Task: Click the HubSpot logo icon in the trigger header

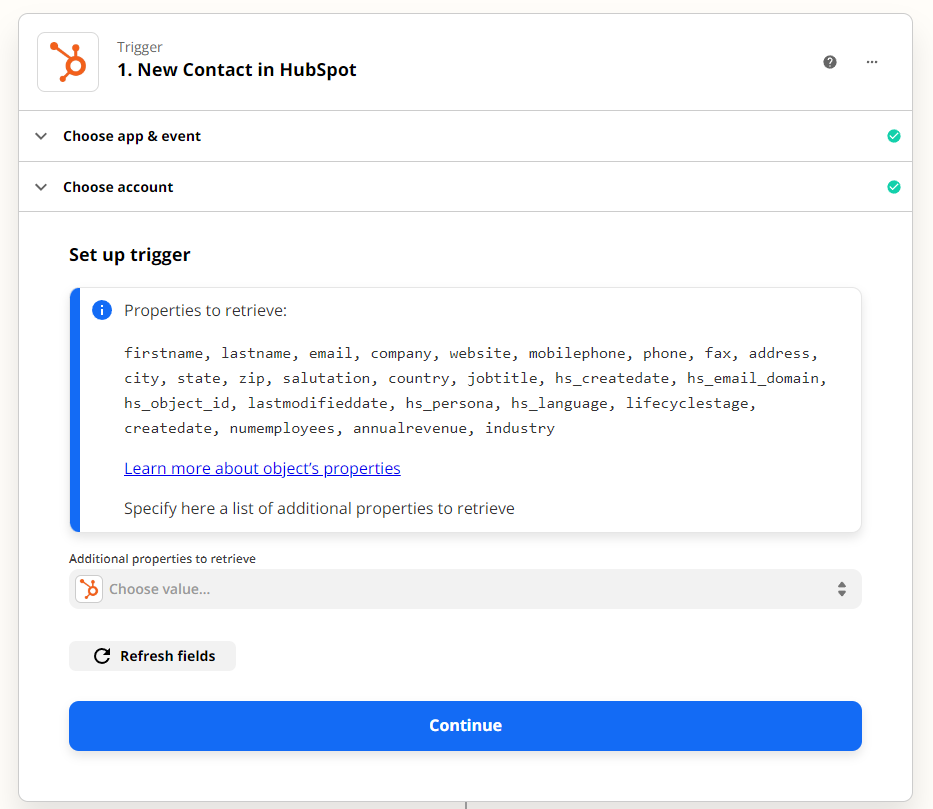Action: click(68, 62)
